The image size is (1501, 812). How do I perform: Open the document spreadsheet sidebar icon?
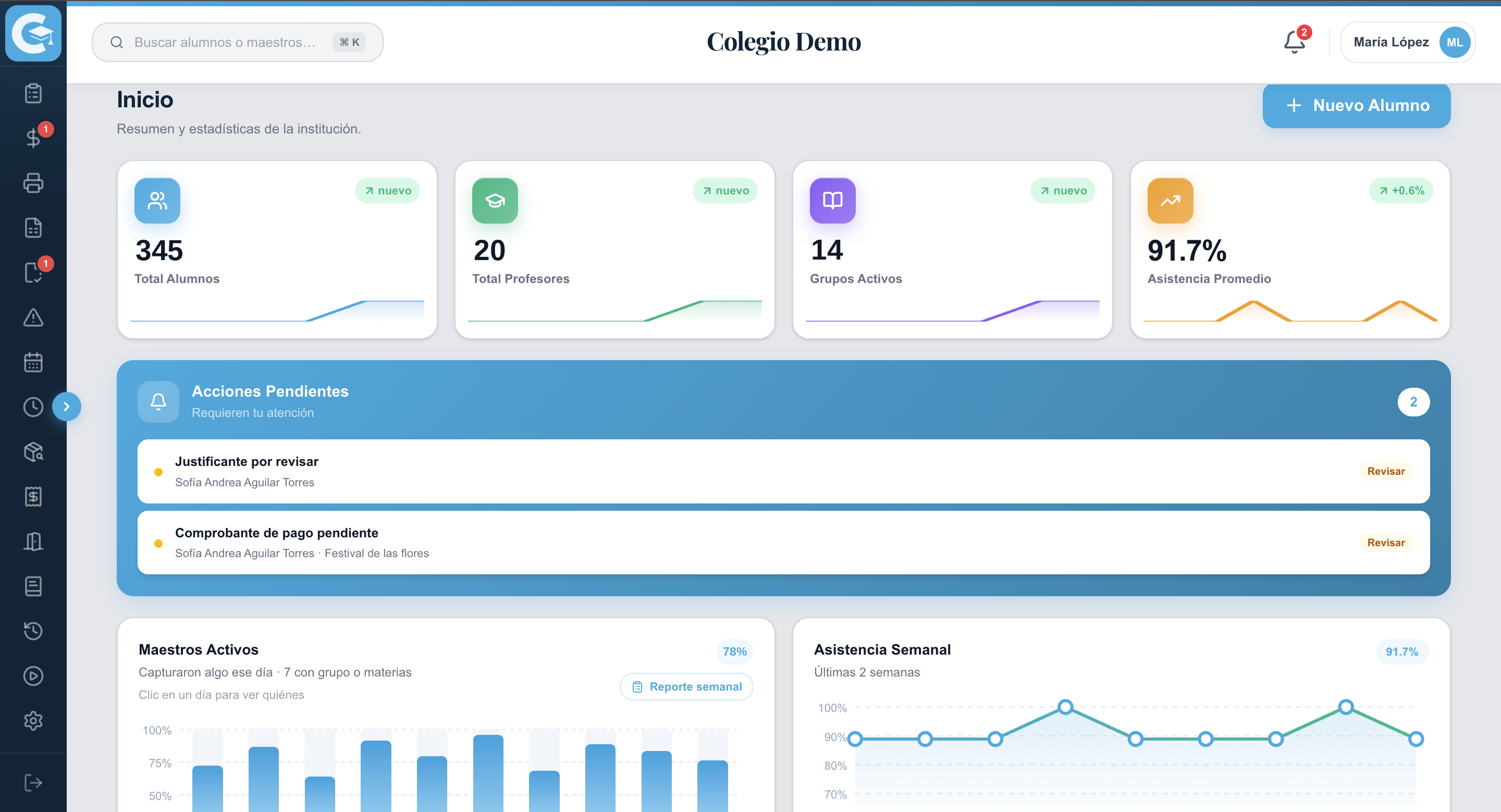point(33,228)
